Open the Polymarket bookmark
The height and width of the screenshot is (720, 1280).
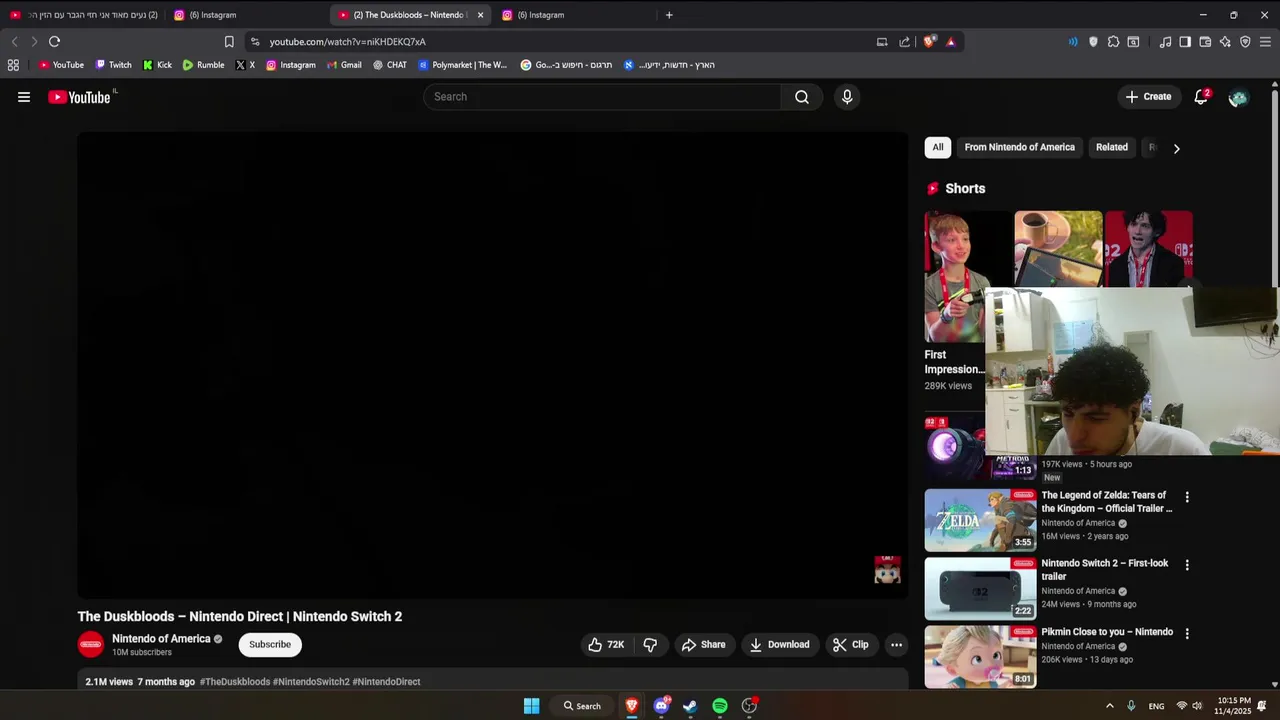(x=463, y=65)
